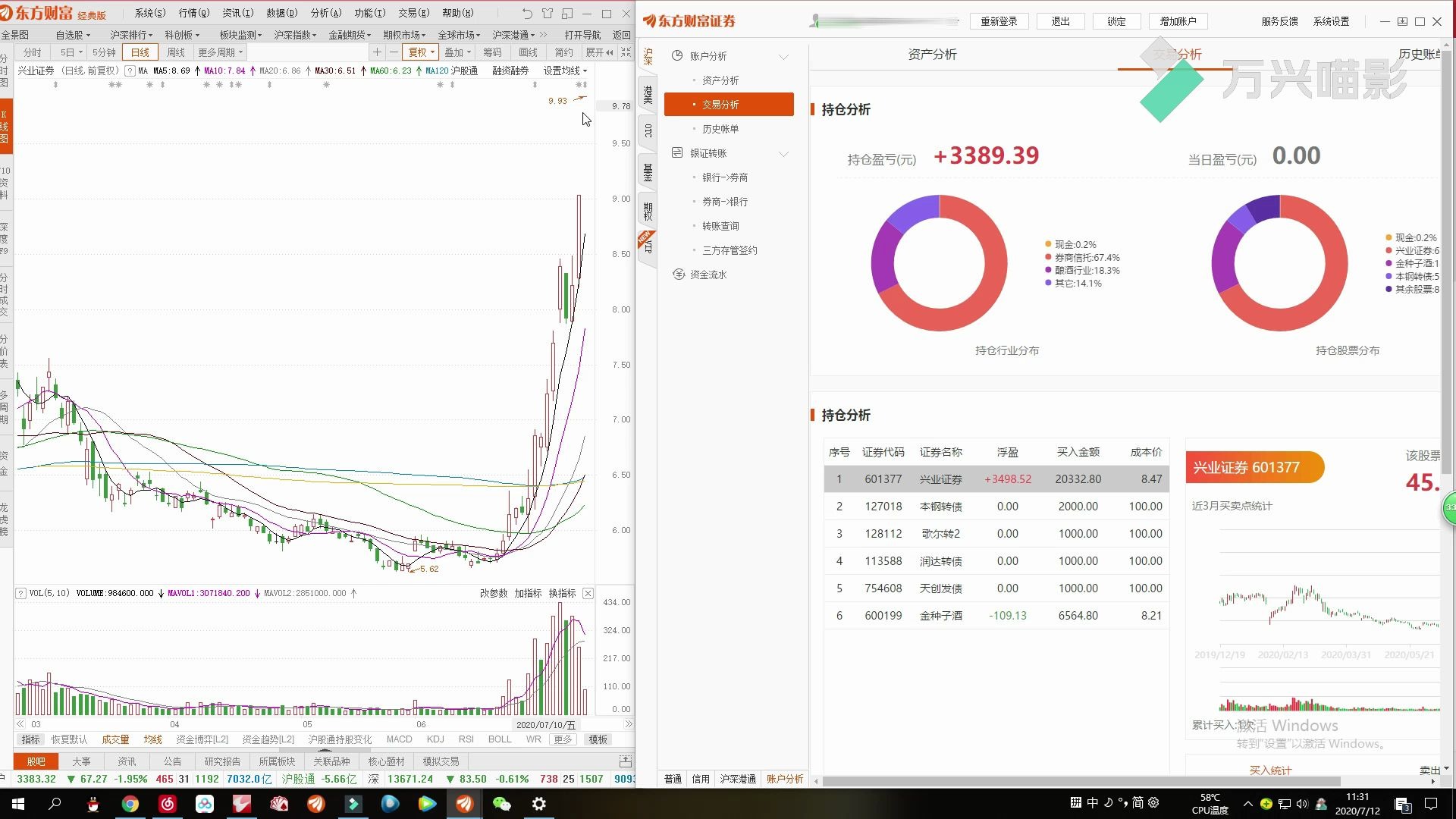Open WeChat from the taskbar
Image resolution: width=1456 pixels, height=819 pixels.
tap(501, 804)
